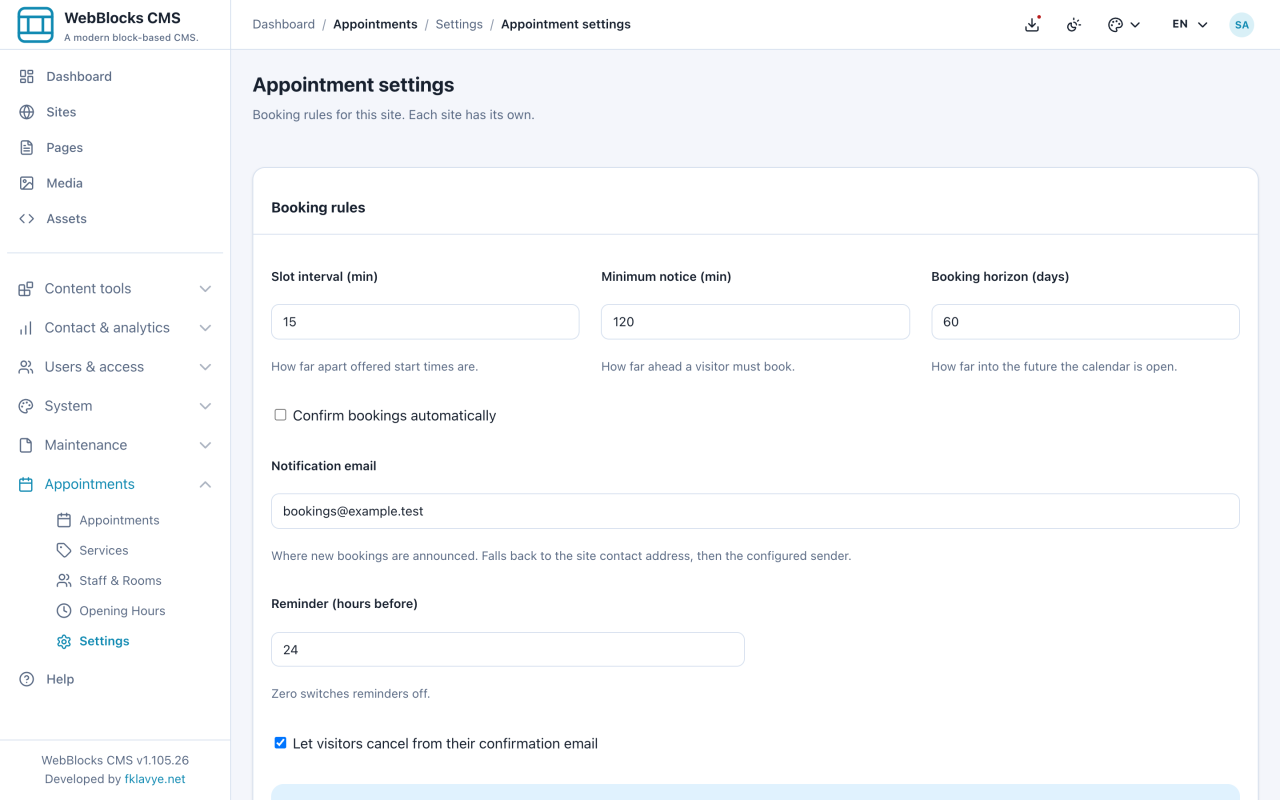Click the Booking horizon days field
Screen dimensions: 1280x800
coord(1085,322)
